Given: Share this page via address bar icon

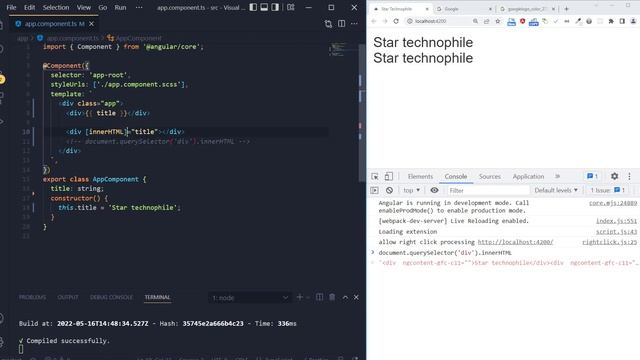Looking at the screenshot, I should click(x=486, y=21).
